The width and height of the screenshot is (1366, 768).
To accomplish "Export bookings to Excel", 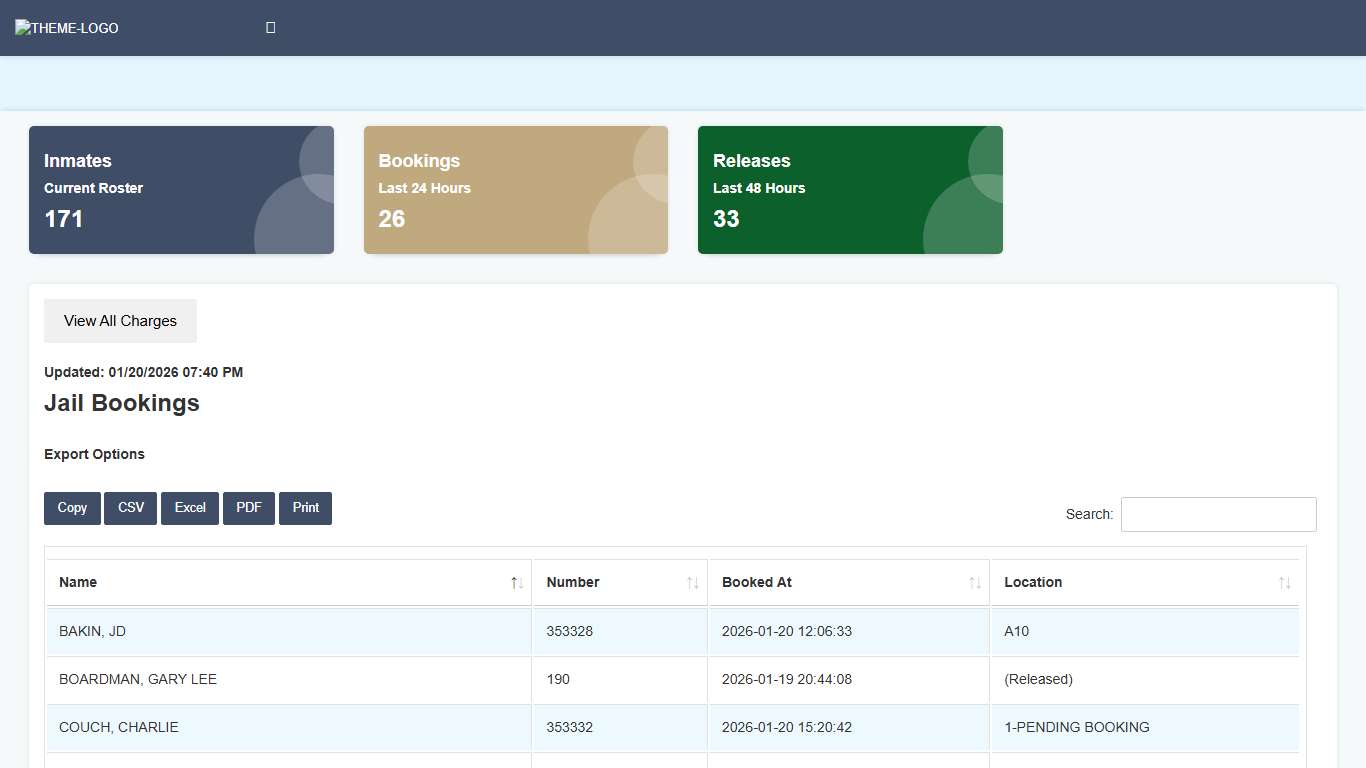I will pyautogui.click(x=190, y=508).
